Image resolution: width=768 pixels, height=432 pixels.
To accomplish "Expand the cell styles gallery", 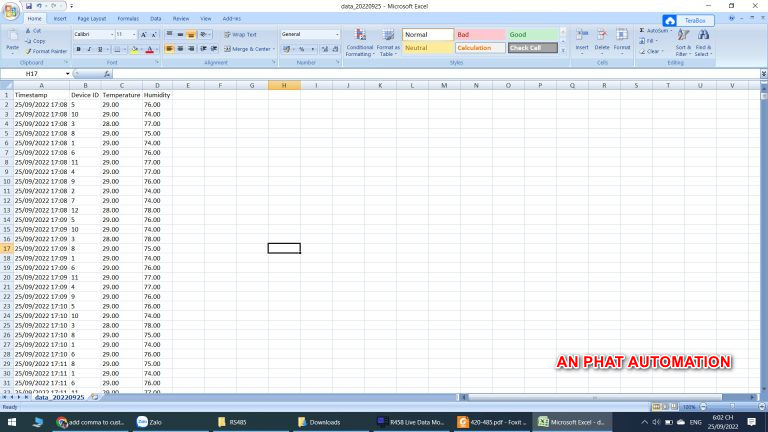I will pos(563,50).
